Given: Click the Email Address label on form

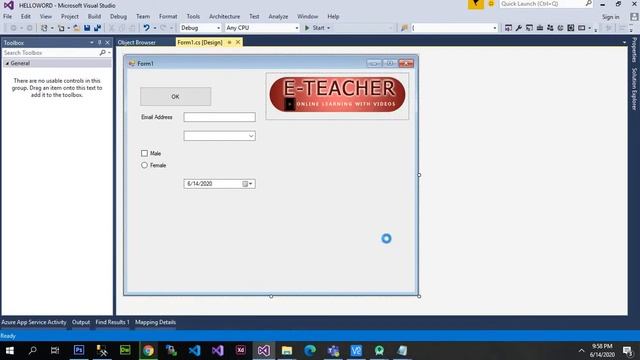Looking at the screenshot, I should 157,117.
